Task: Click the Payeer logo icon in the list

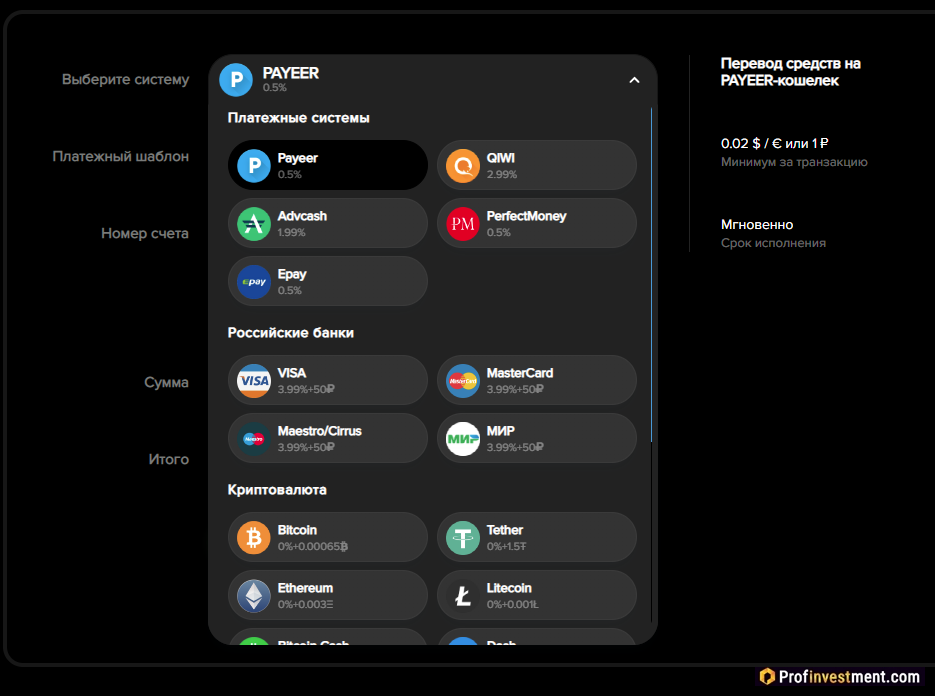Action: pyautogui.click(x=254, y=165)
